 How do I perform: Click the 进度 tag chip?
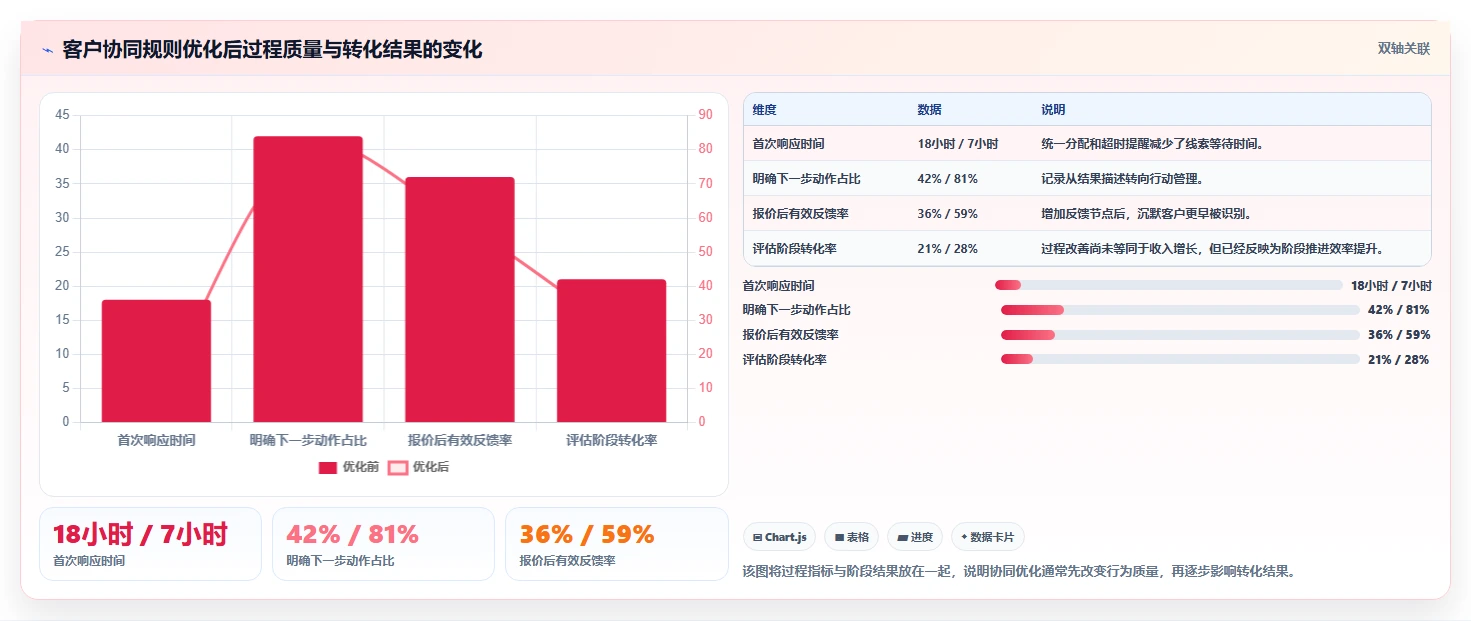pyautogui.click(x=914, y=537)
